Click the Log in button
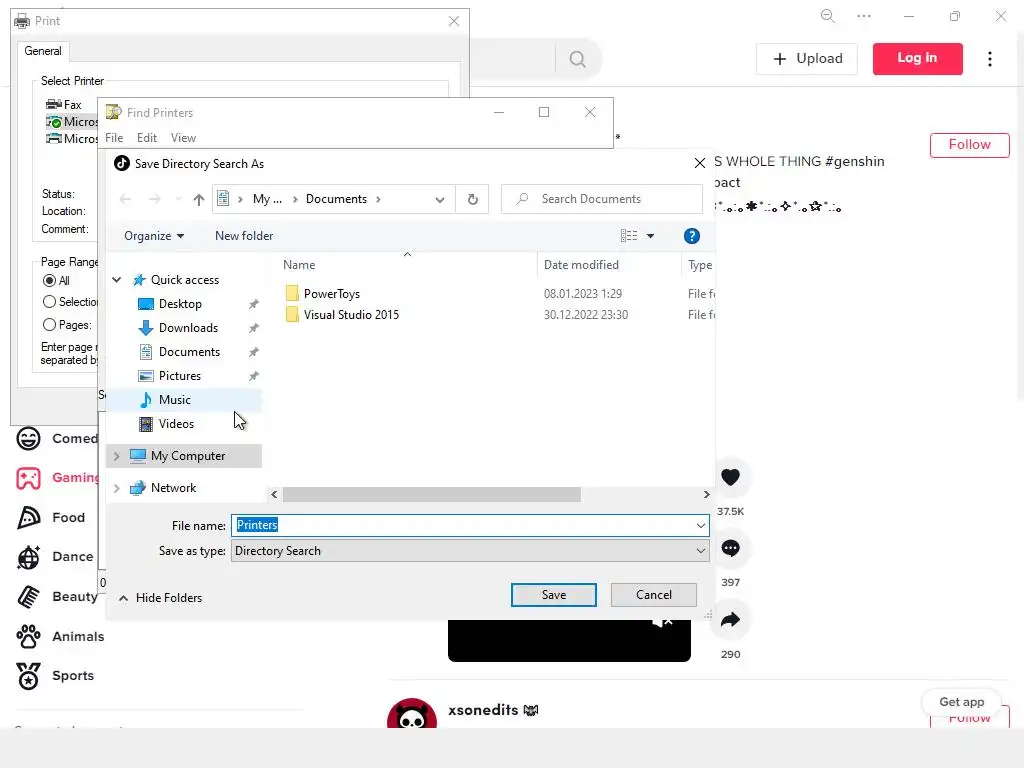Image resolution: width=1024 pixels, height=768 pixels. (917, 59)
